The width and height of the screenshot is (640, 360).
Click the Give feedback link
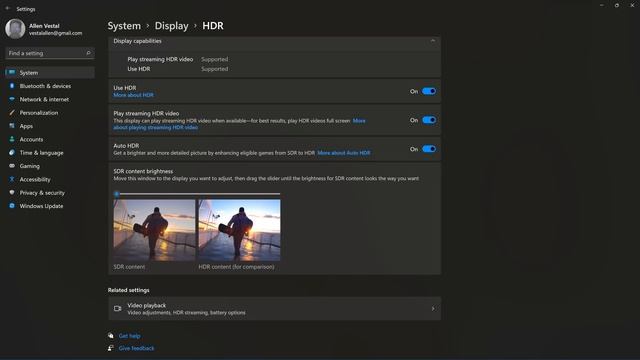(x=136, y=348)
